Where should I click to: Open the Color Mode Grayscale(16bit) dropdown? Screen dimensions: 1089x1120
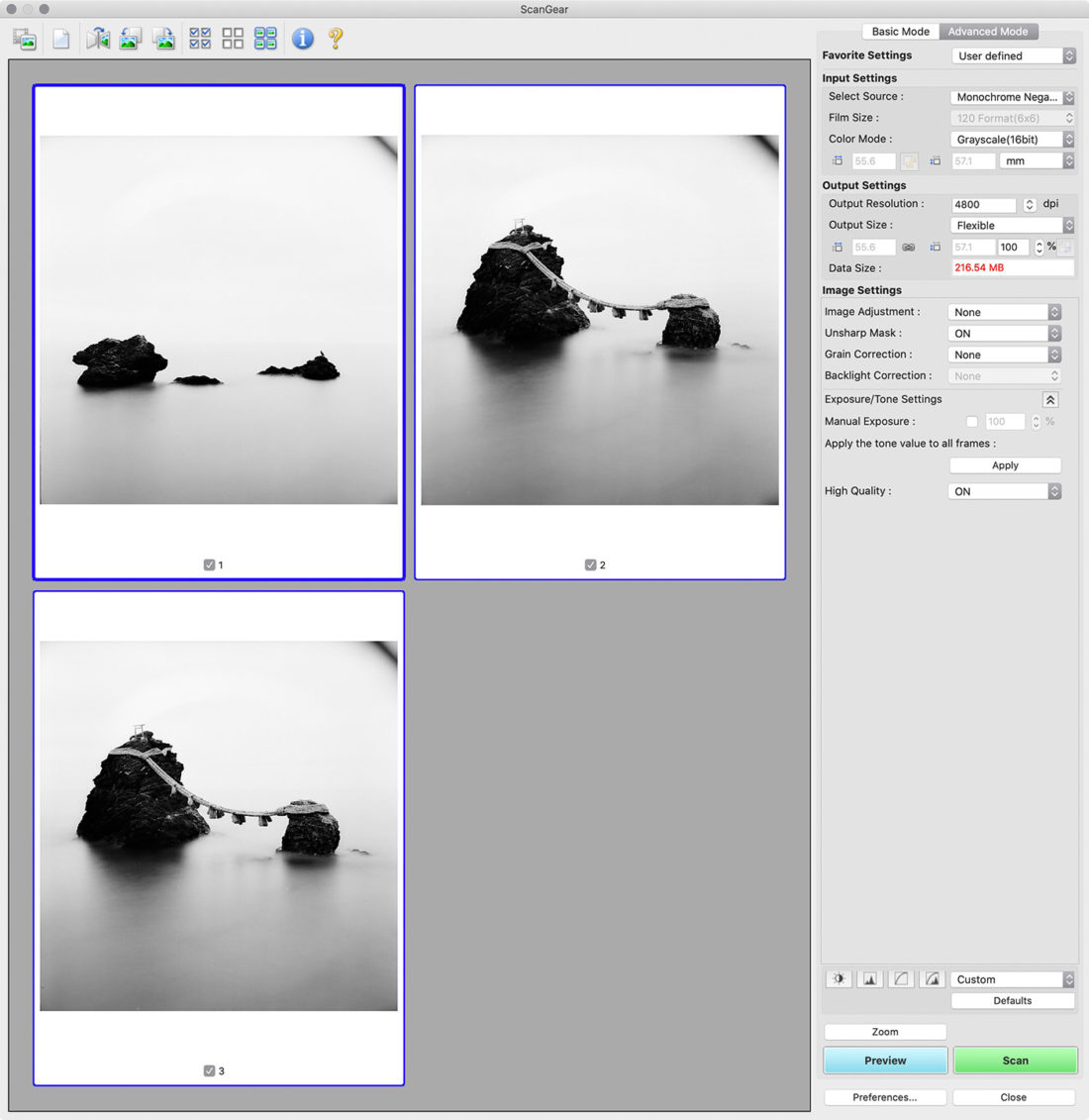coord(1012,140)
